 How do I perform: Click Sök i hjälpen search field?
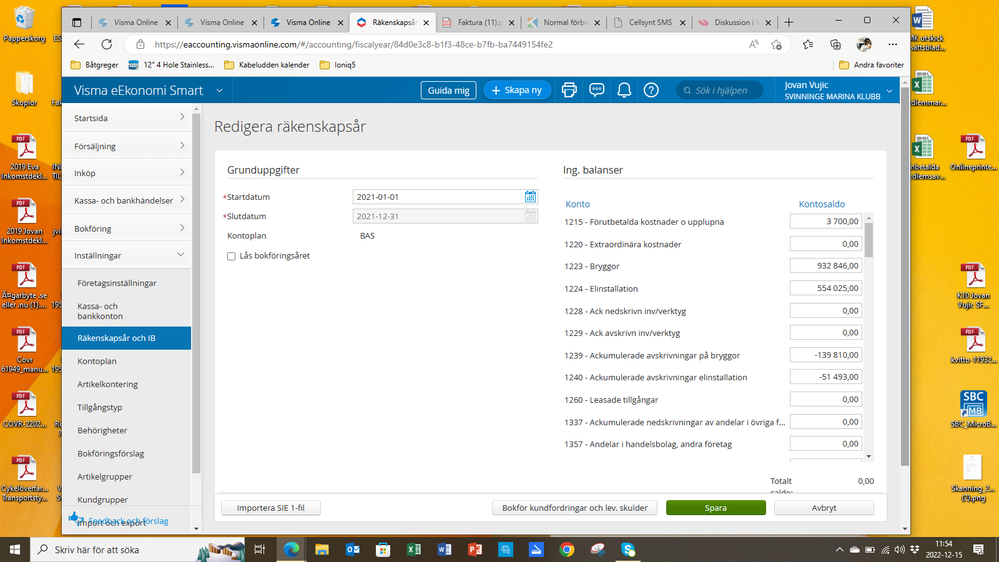pyautogui.click(x=720, y=90)
